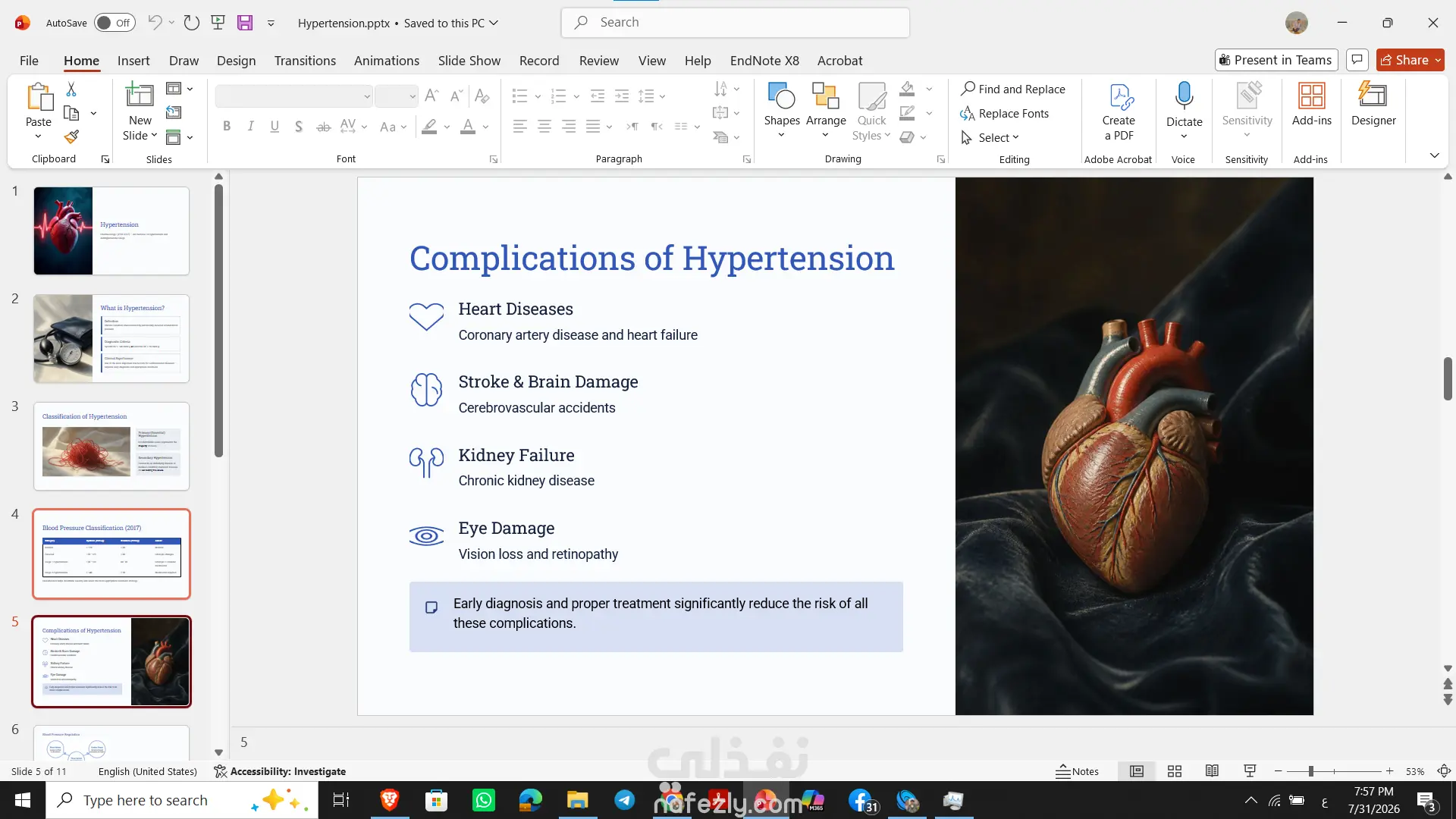Viewport: 1456px width, 819px height.
Task: Click the Format Painter brush icon
Action: click(x=71, y=137)
